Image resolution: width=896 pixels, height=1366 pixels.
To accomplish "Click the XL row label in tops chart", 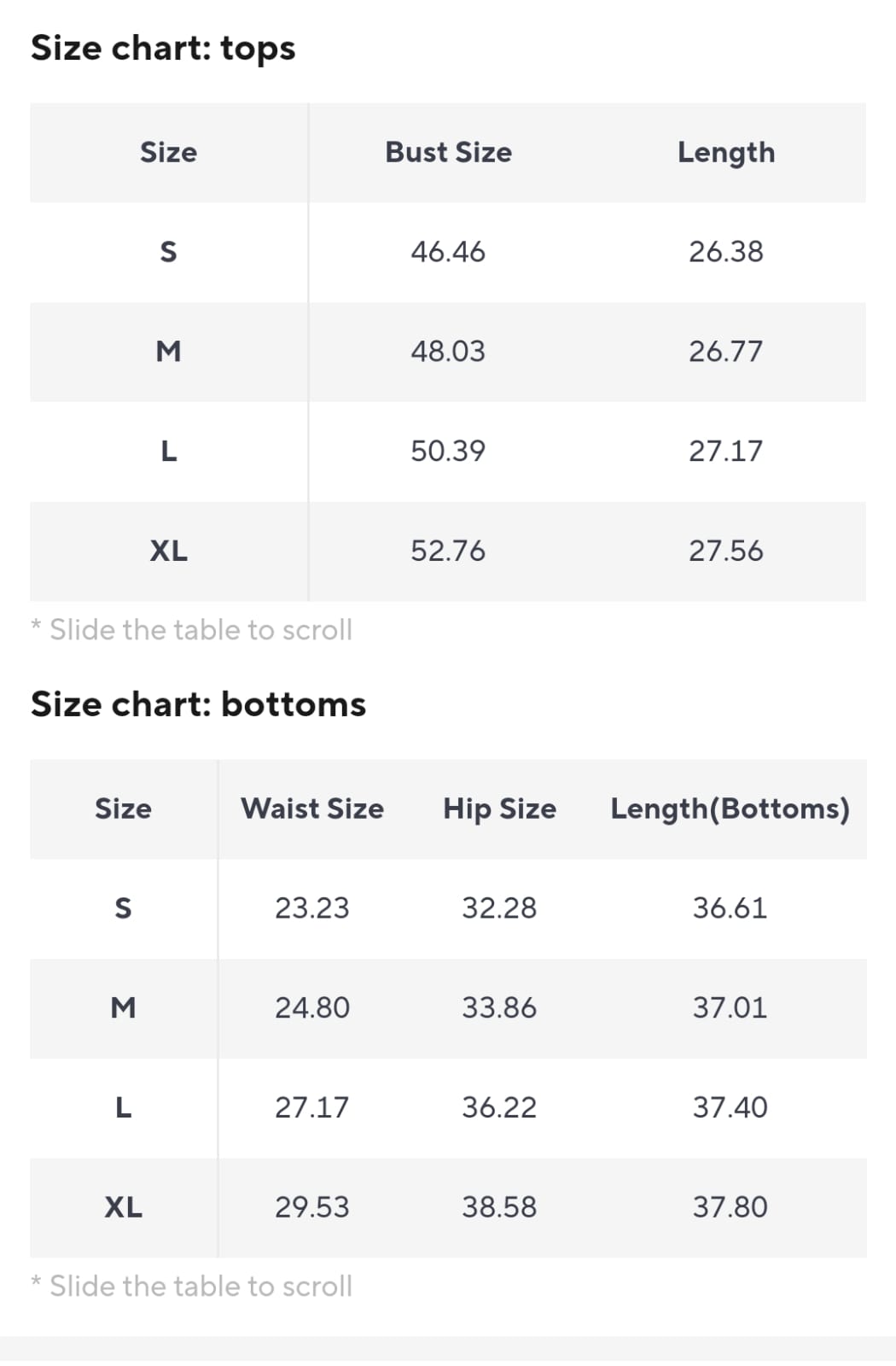I will pyautogui.click(x=169, y=551).
